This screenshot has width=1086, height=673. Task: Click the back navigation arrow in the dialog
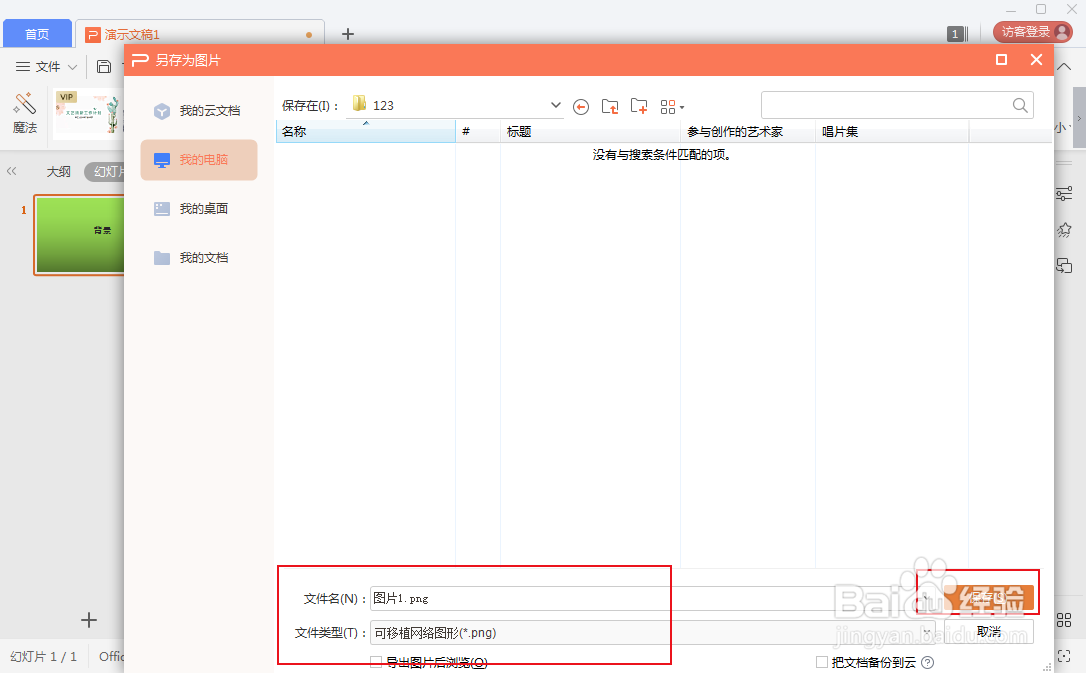pyautogui.click(x=581, y=106)
